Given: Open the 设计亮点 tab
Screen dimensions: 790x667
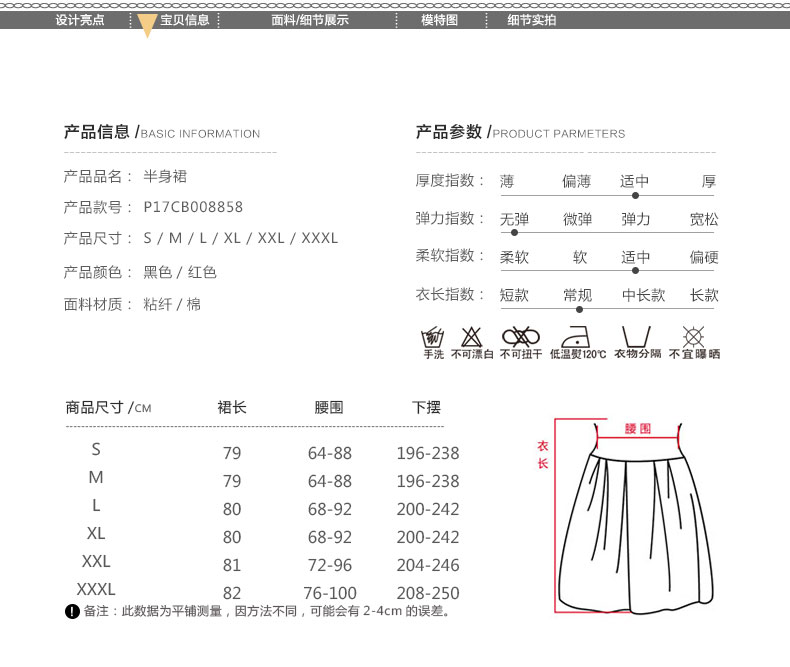Looking at the screenshot, I should [x=80, y=20].
